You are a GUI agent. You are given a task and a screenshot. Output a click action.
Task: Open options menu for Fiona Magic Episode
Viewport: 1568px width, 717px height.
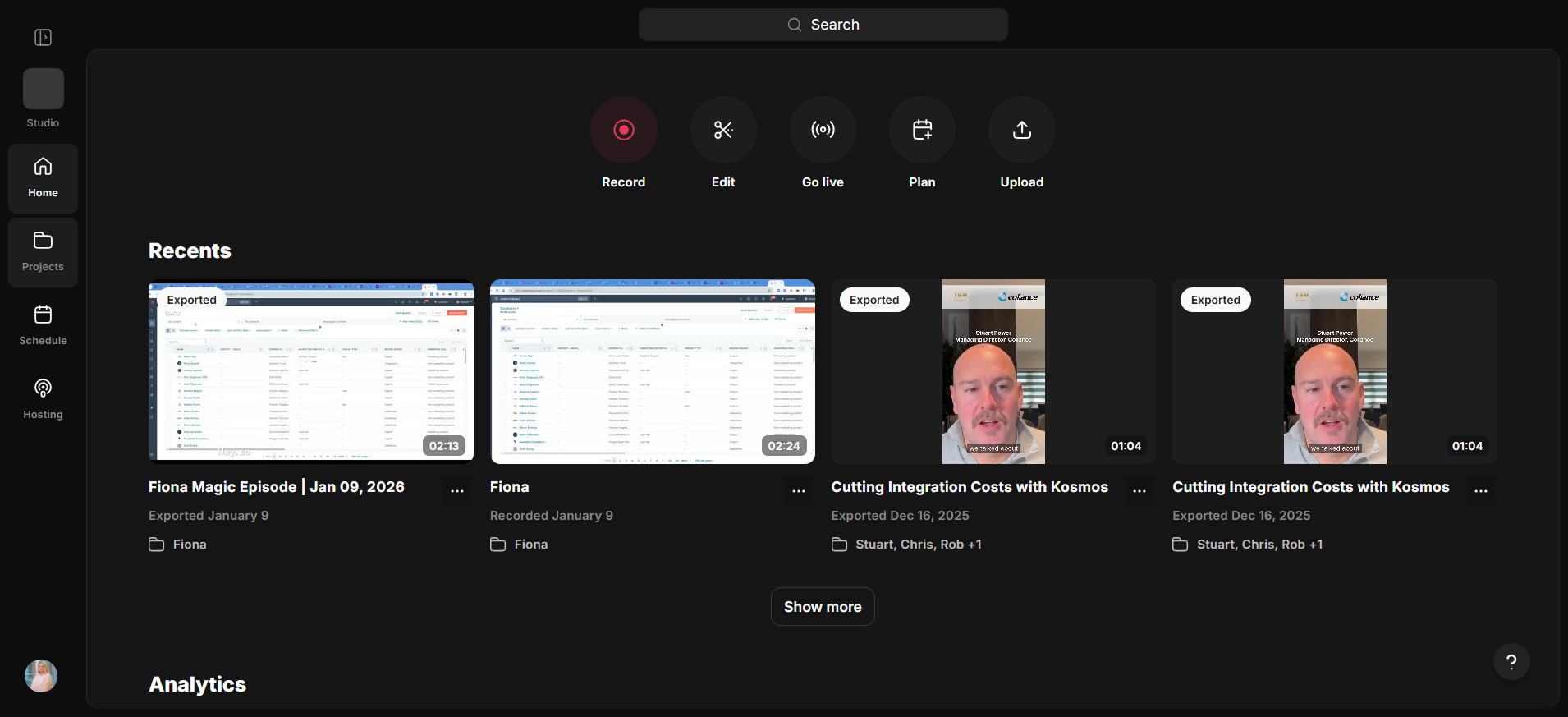click(457, 490)
